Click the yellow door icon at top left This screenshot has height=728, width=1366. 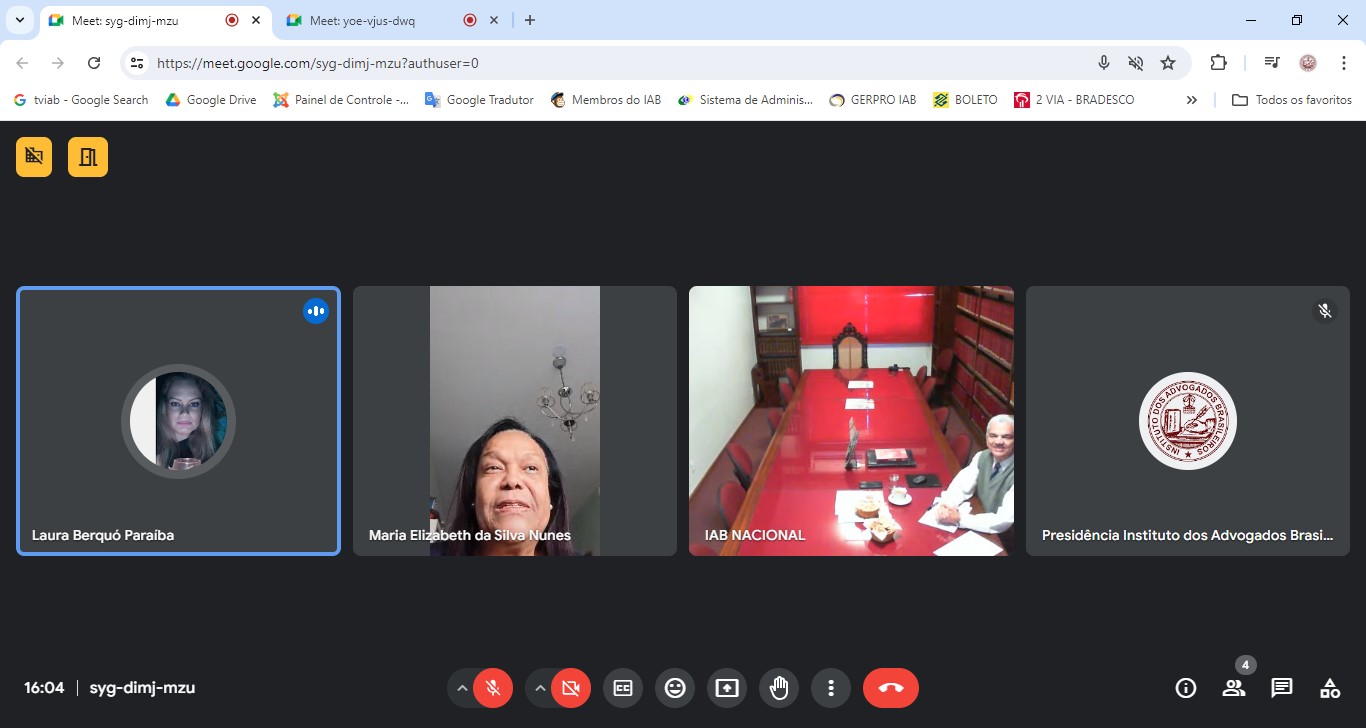(x=88, y=157)
